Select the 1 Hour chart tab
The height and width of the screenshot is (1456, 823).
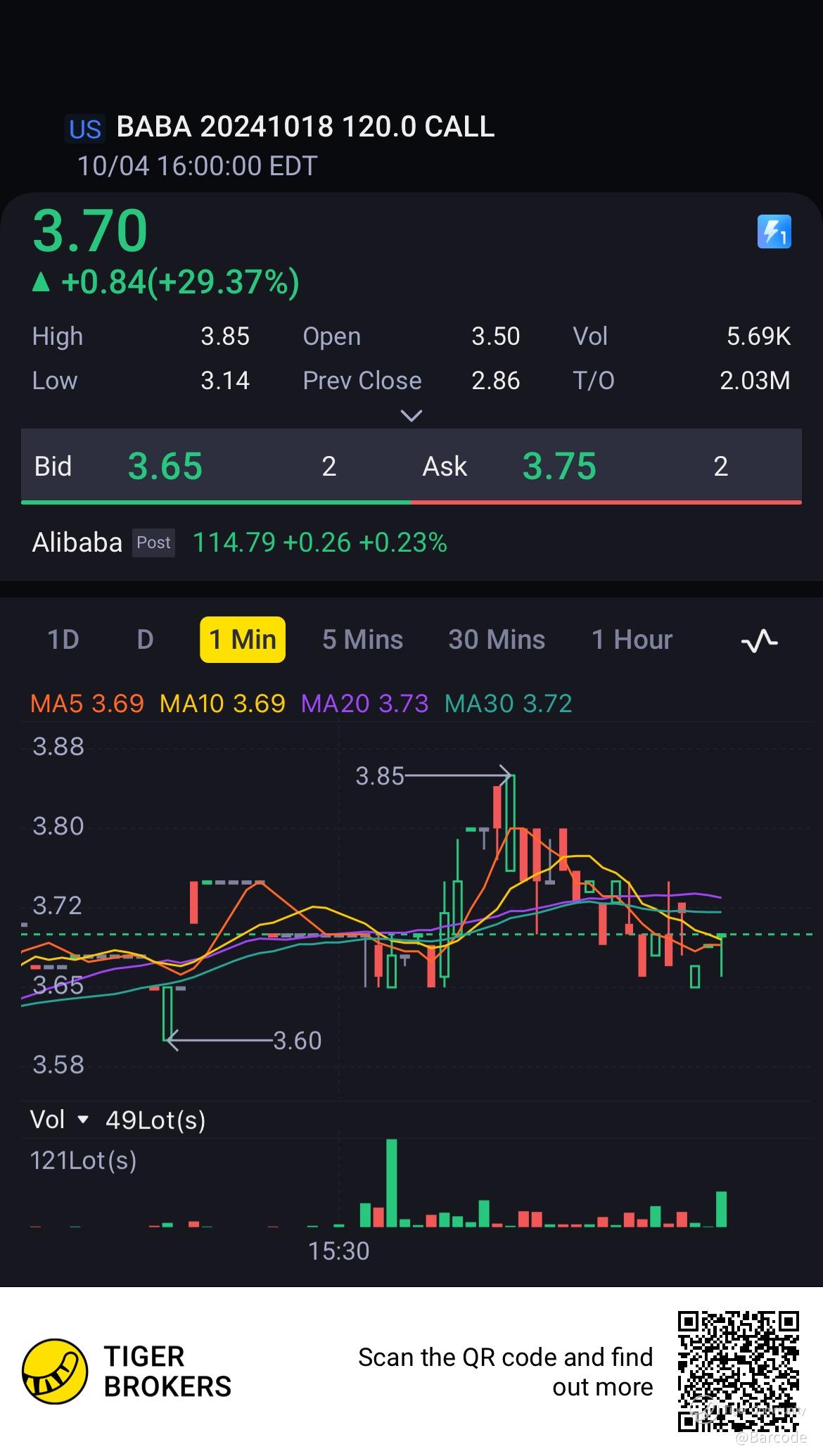click(x=632, y=640)
